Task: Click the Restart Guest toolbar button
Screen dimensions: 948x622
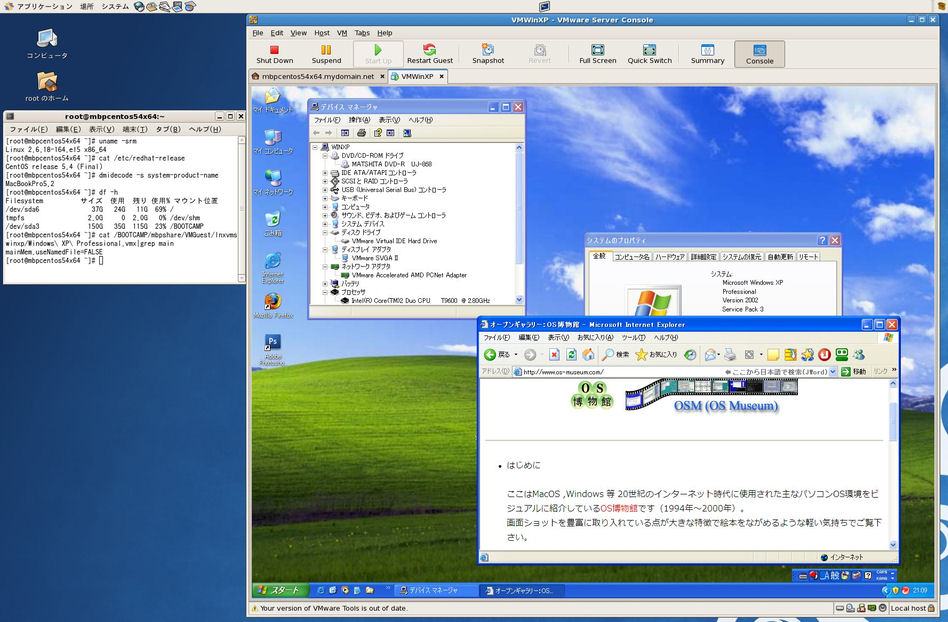Action: coord(429,54)
